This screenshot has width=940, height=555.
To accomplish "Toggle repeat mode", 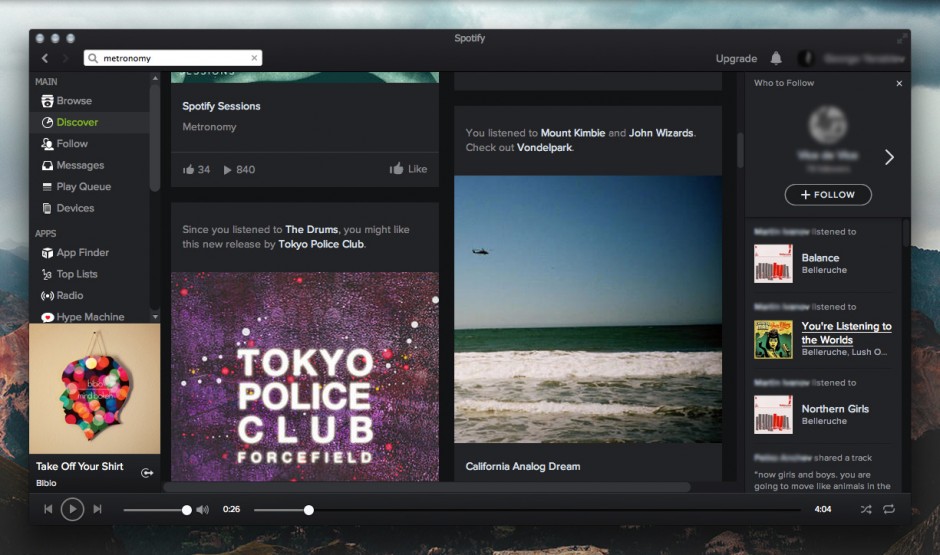I will 889,509.
